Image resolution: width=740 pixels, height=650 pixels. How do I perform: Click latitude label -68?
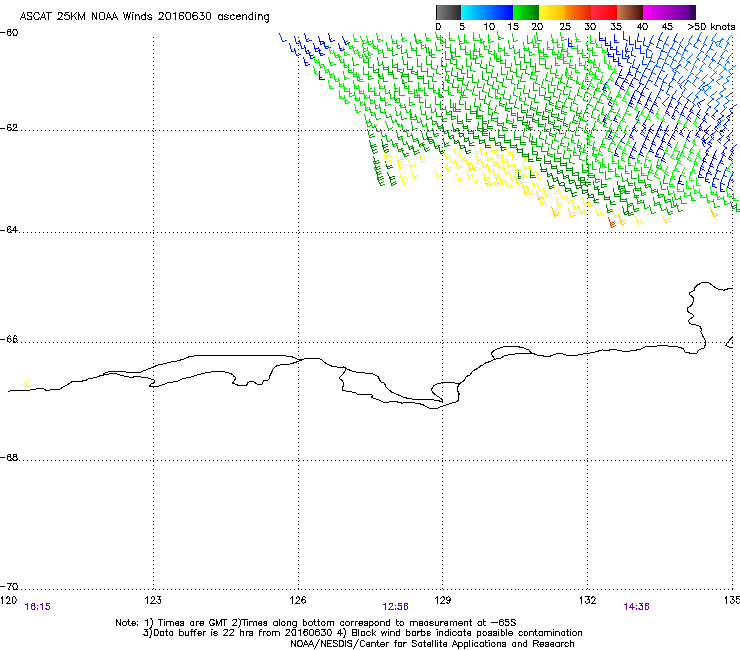point(9,457)
